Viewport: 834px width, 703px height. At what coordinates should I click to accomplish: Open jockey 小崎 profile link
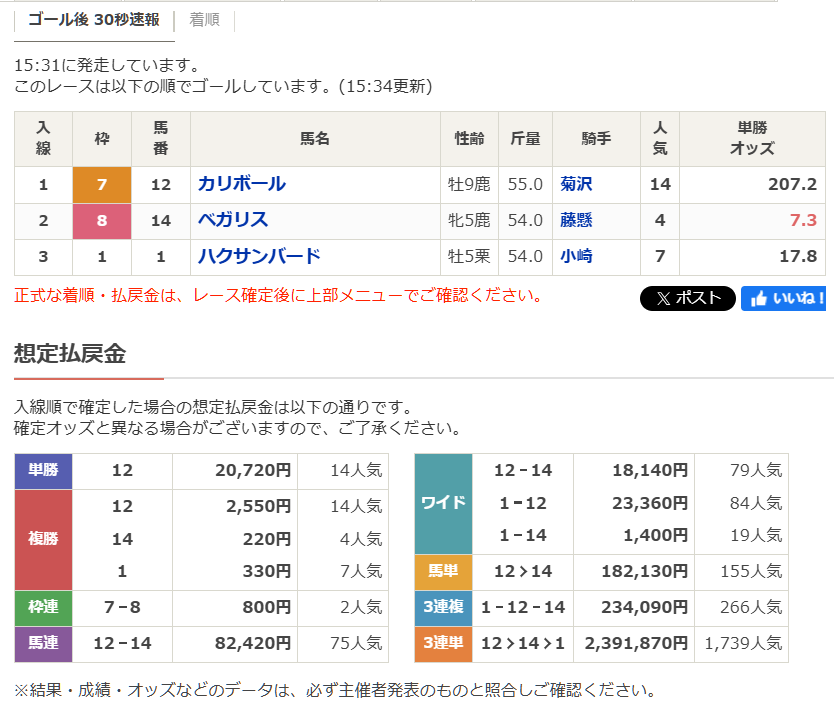click(576, 256)
